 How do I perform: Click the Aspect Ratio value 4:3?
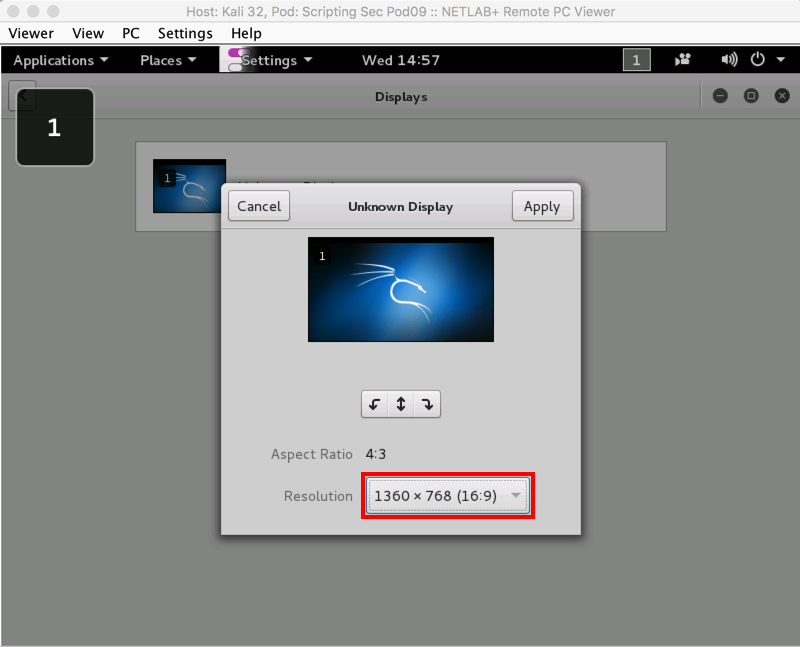[376, 454]
